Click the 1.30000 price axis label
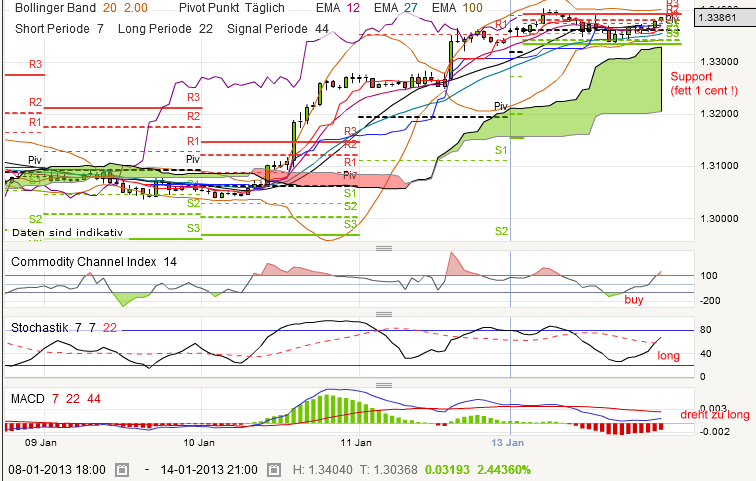756x481 pixels. click(719, 218)
